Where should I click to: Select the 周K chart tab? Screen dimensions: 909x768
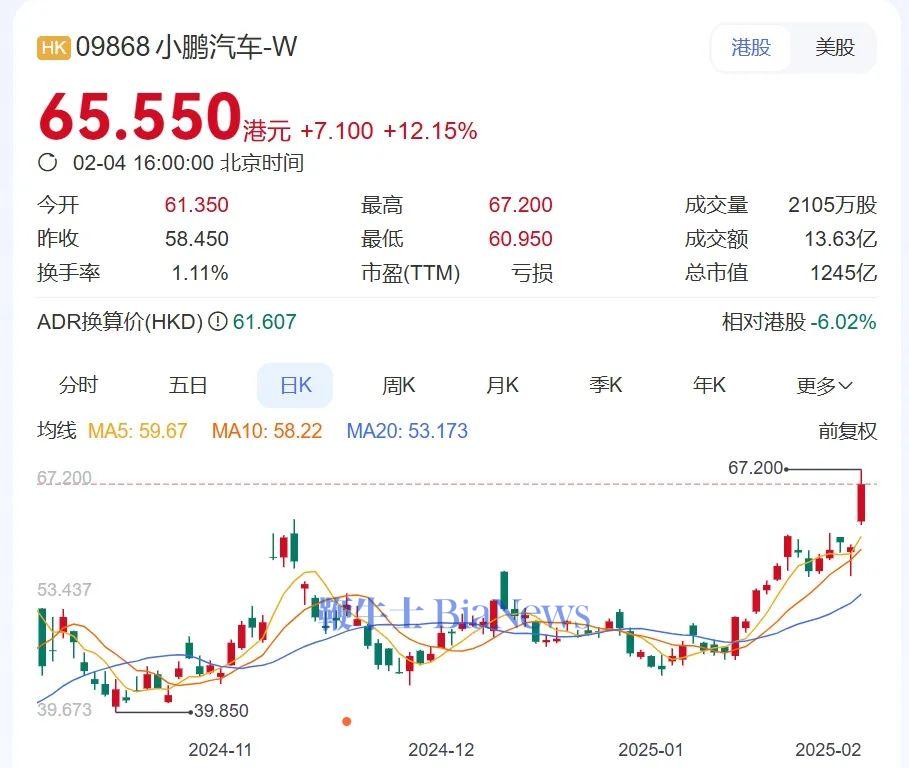click(398, 385)
